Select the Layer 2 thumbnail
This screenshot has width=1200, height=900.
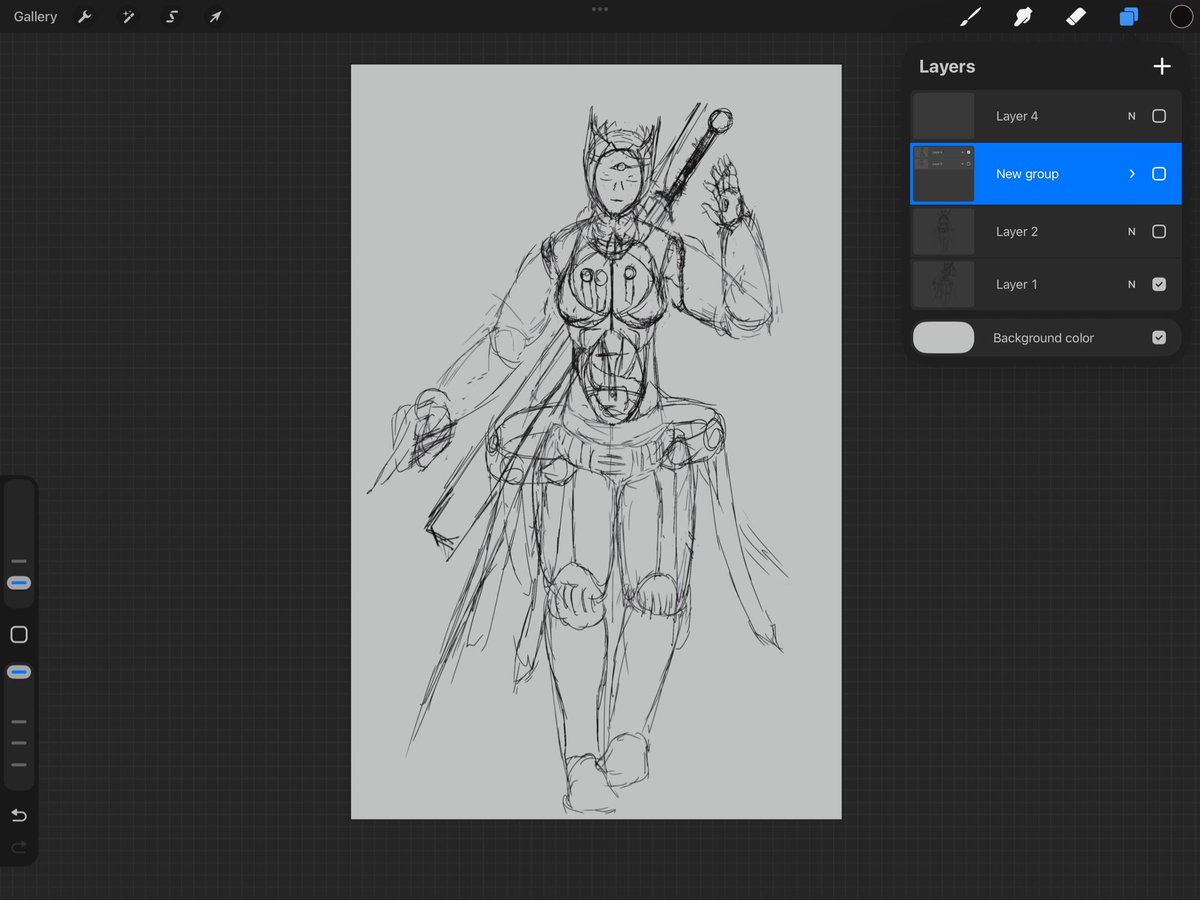click(x=944, y=231)
